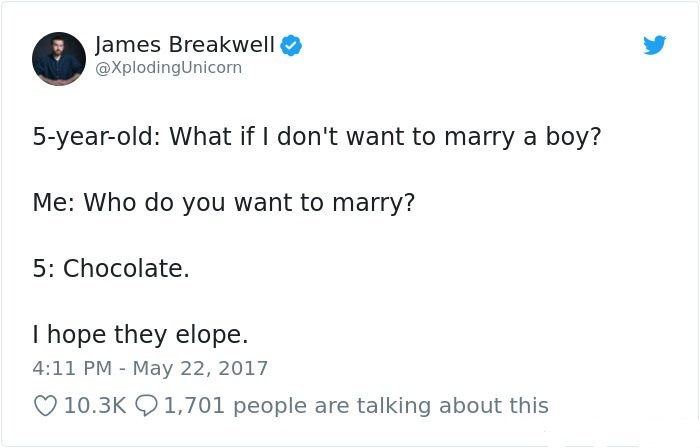
Task: Click the Twitter bird logo
Action: (x=654, y=45)
